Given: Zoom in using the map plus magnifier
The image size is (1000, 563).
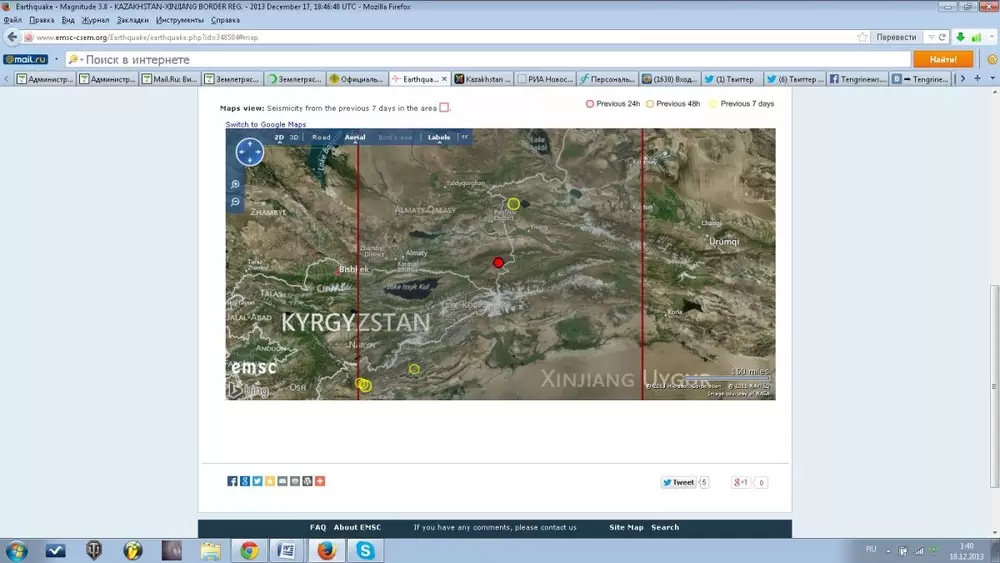Looking at the screenshot, I should [236, 185].
